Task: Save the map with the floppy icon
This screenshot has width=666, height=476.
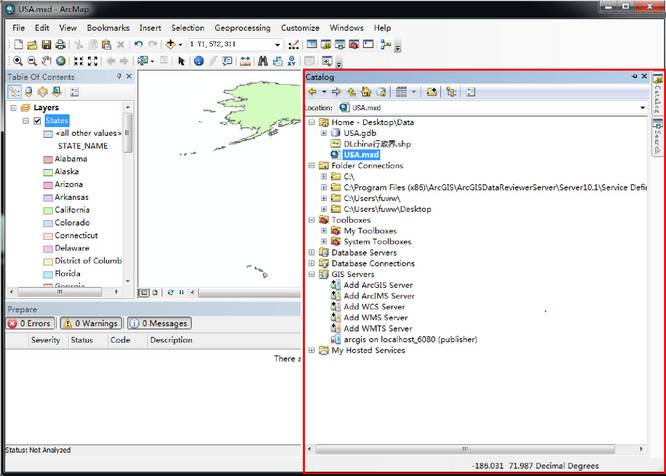Action: pyautogui.click(x=46, y=45)
